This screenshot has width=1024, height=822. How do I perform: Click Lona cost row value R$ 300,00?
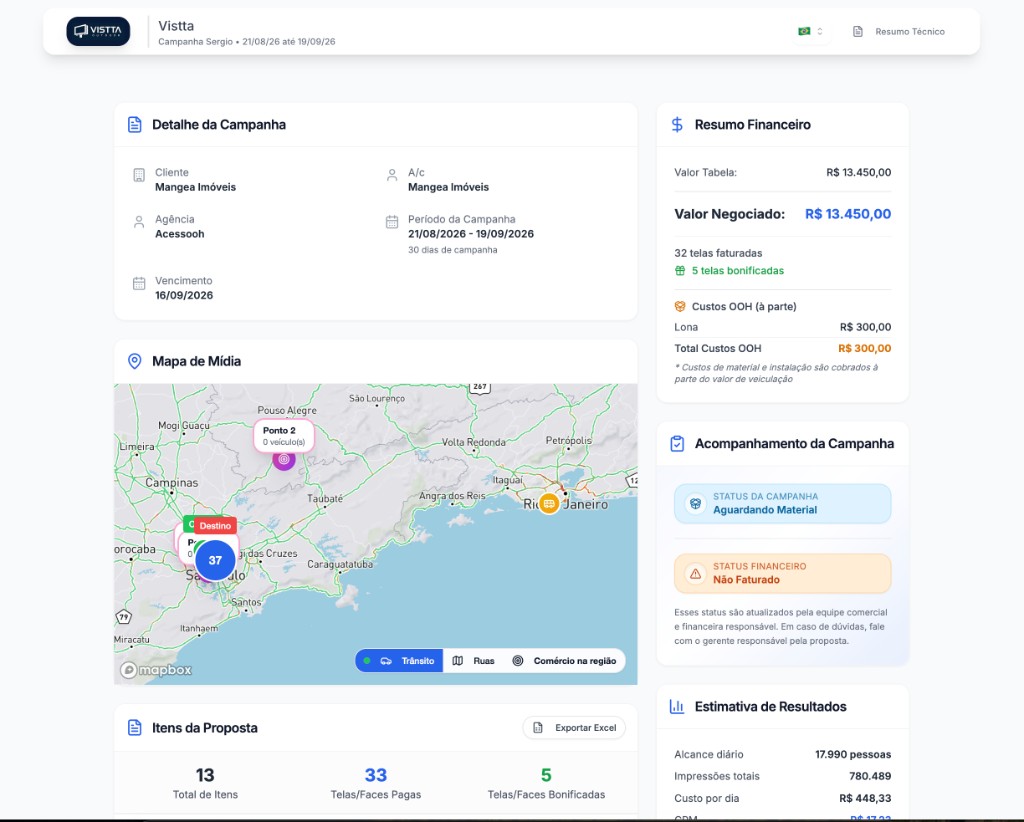(865, 327)
